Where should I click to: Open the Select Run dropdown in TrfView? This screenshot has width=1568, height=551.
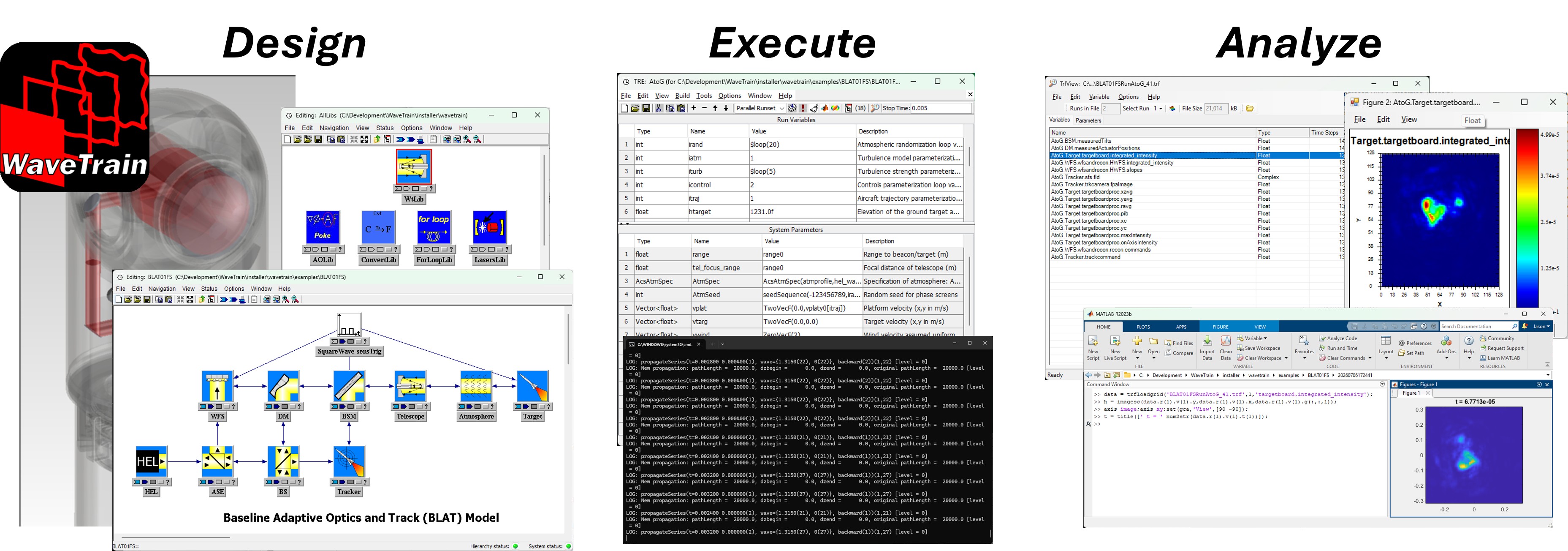click(1161, 109)
